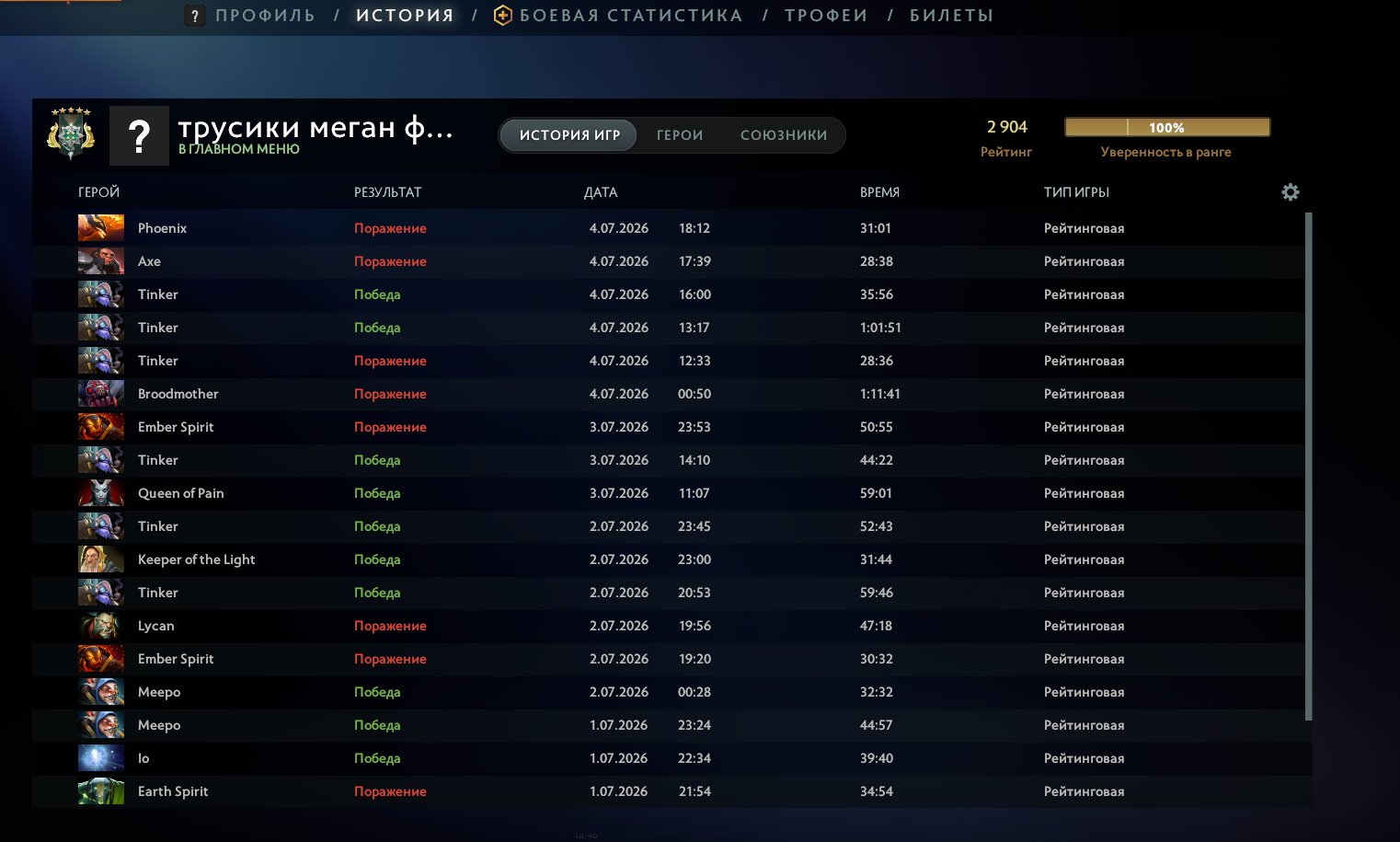This screenshot has height=842, width=1400.
Task: Open the Боевая статистика tab
Action: (x=631, y=16)
